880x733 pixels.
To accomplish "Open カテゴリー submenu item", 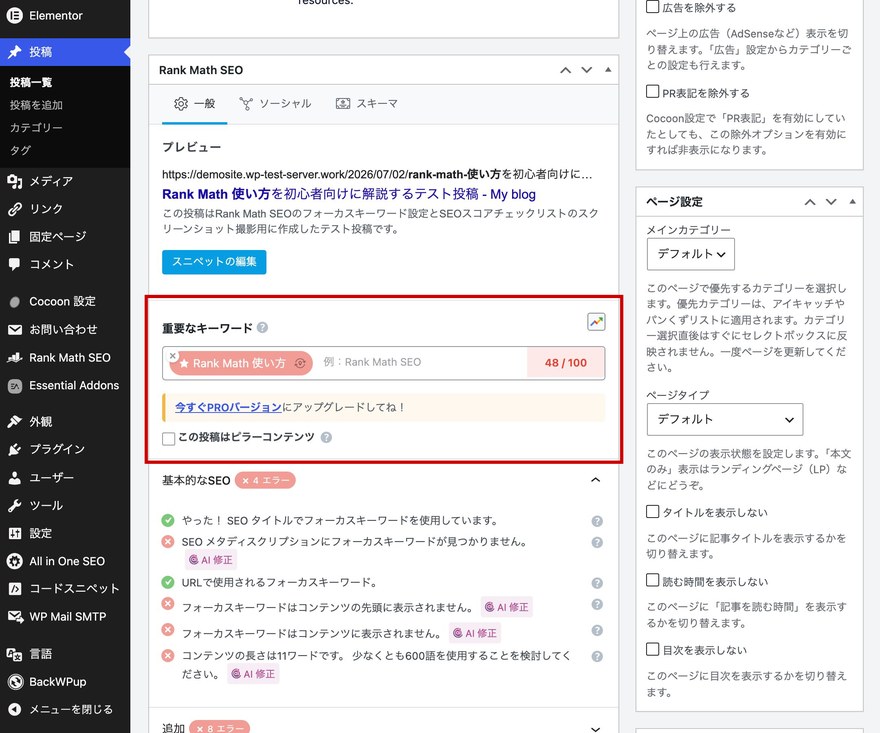I will [36, 127].
